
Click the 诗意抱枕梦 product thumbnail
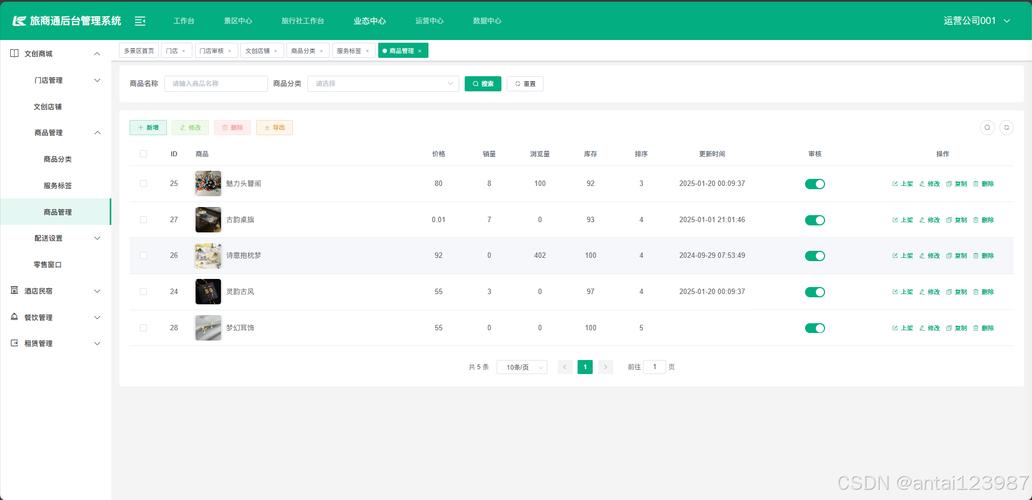[208, 255]
